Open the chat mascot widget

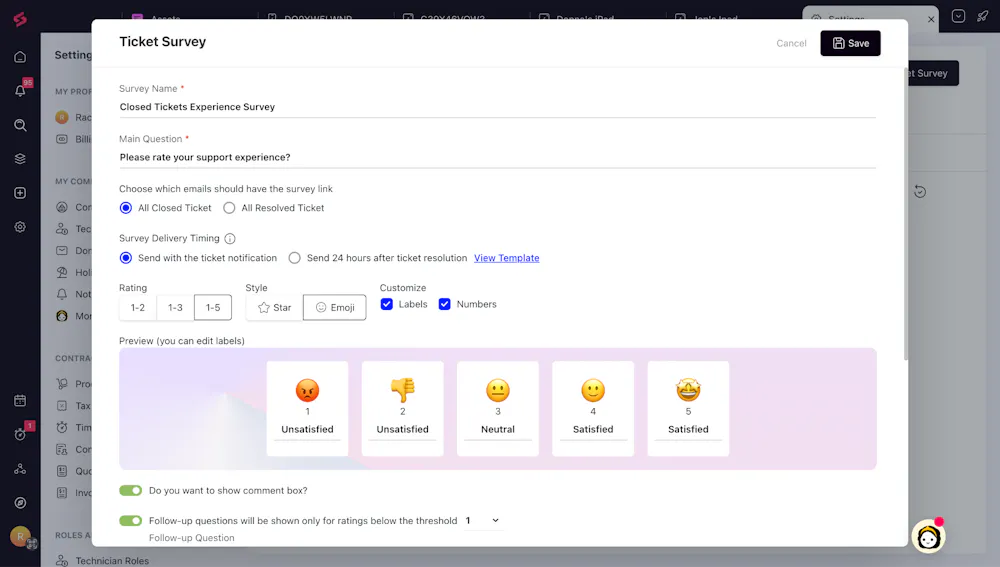(x=929, y=537)
